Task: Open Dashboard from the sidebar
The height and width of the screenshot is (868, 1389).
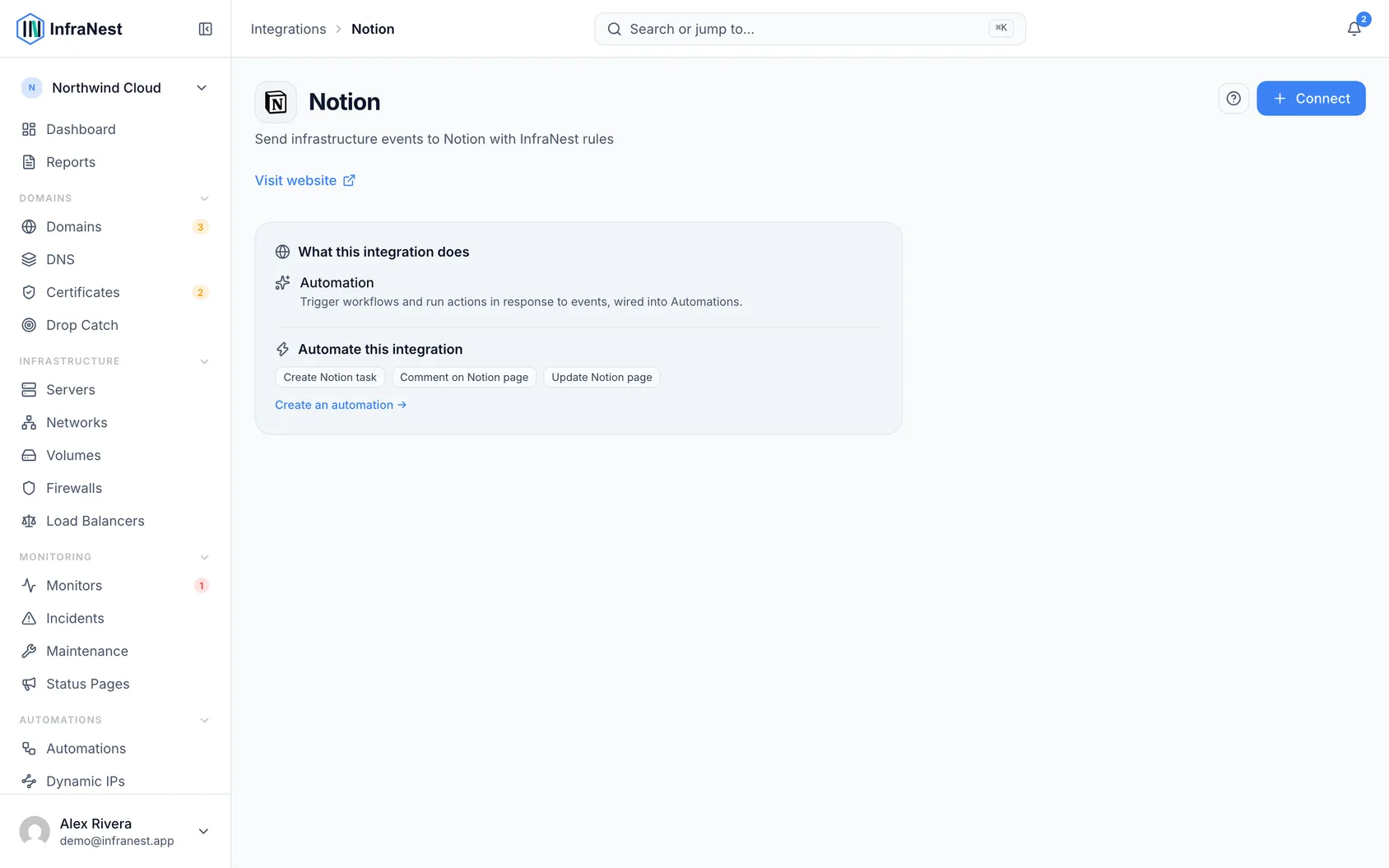Action: coord(115,129)
